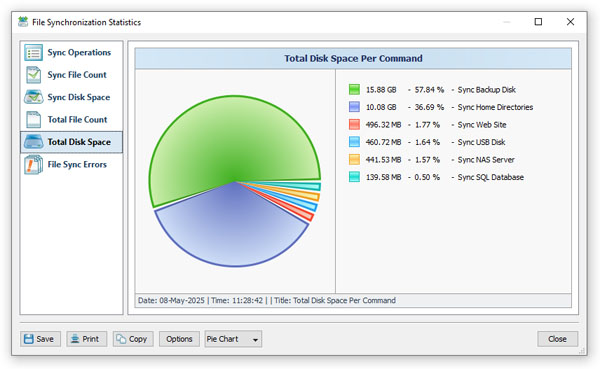This screenshot has height=369, width=600.
Task: Open the chart Options dialog
Action: point(179,339)
